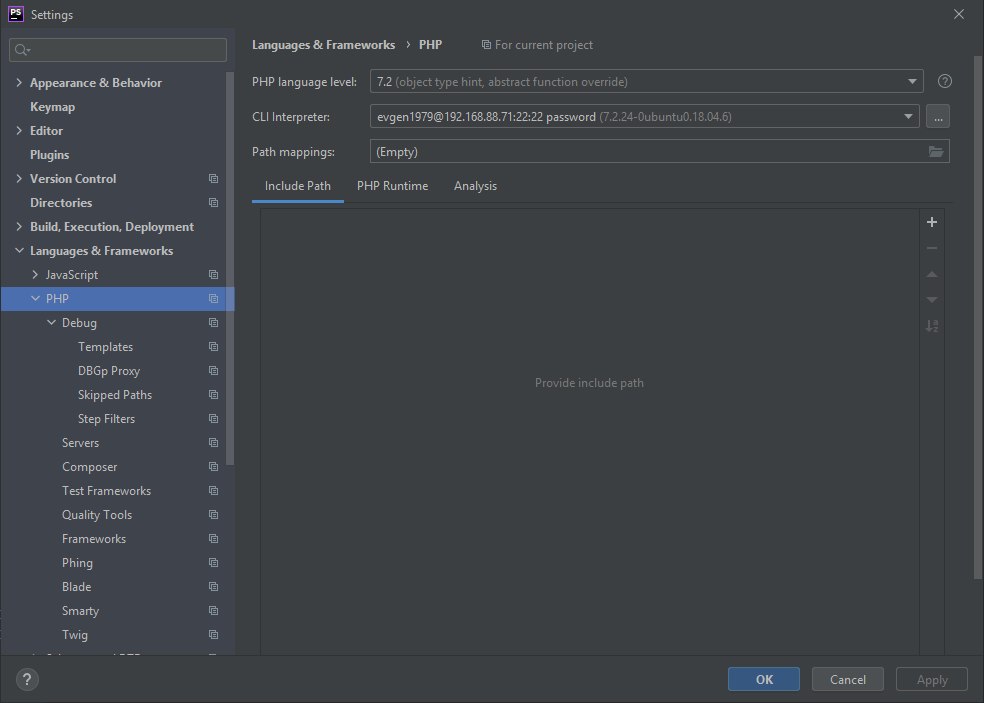984x703 pixels.
Task: Click the project-level icon beside Skipped Paths
Action: click(213, 395)
